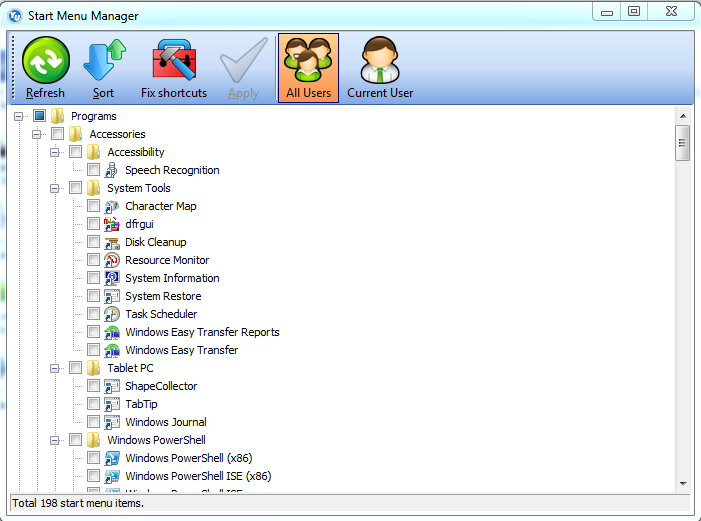Click the Task Scheduler clock icon

click(x=111, y=314)
